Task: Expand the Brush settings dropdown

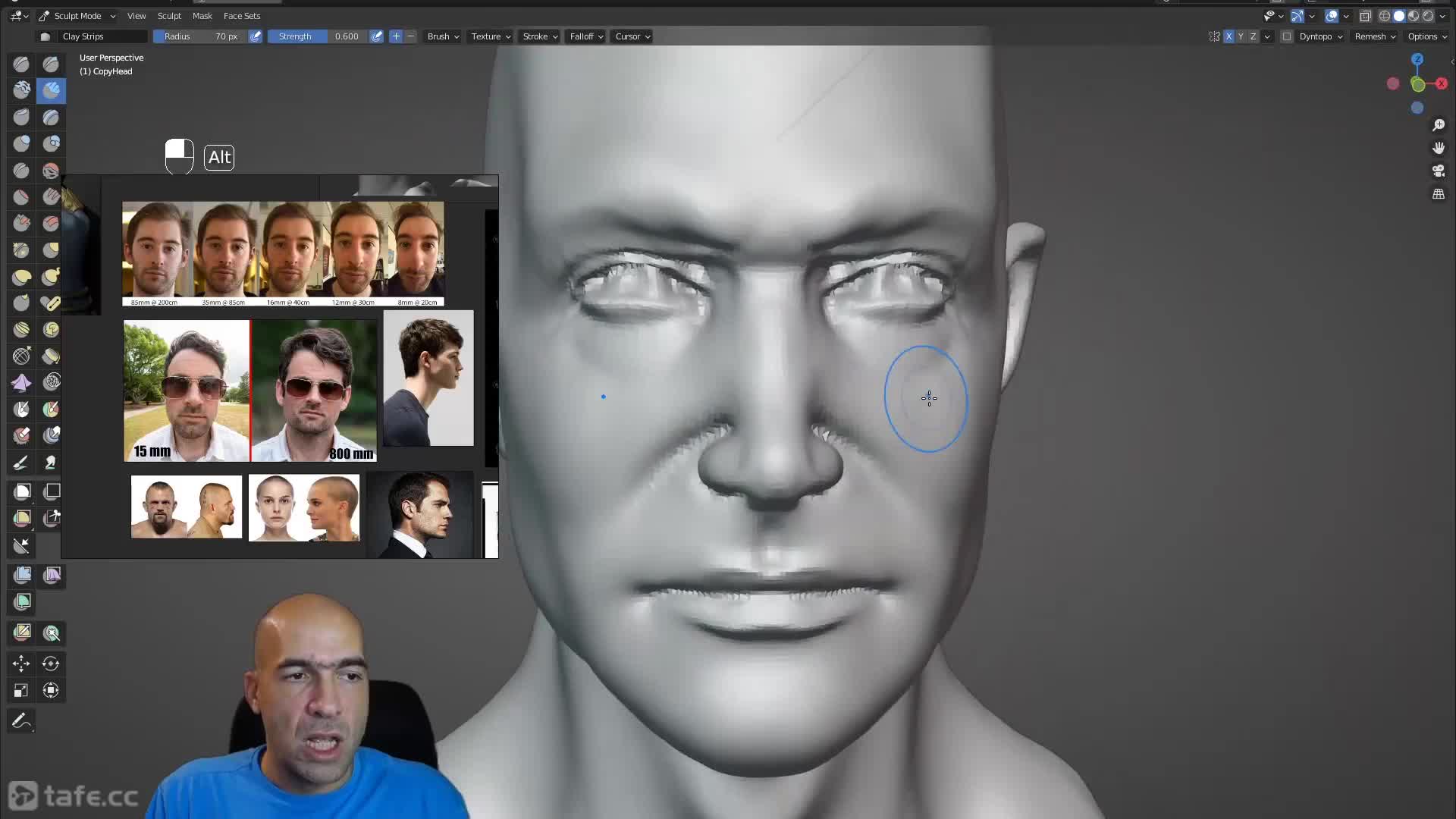Action: 443,36
